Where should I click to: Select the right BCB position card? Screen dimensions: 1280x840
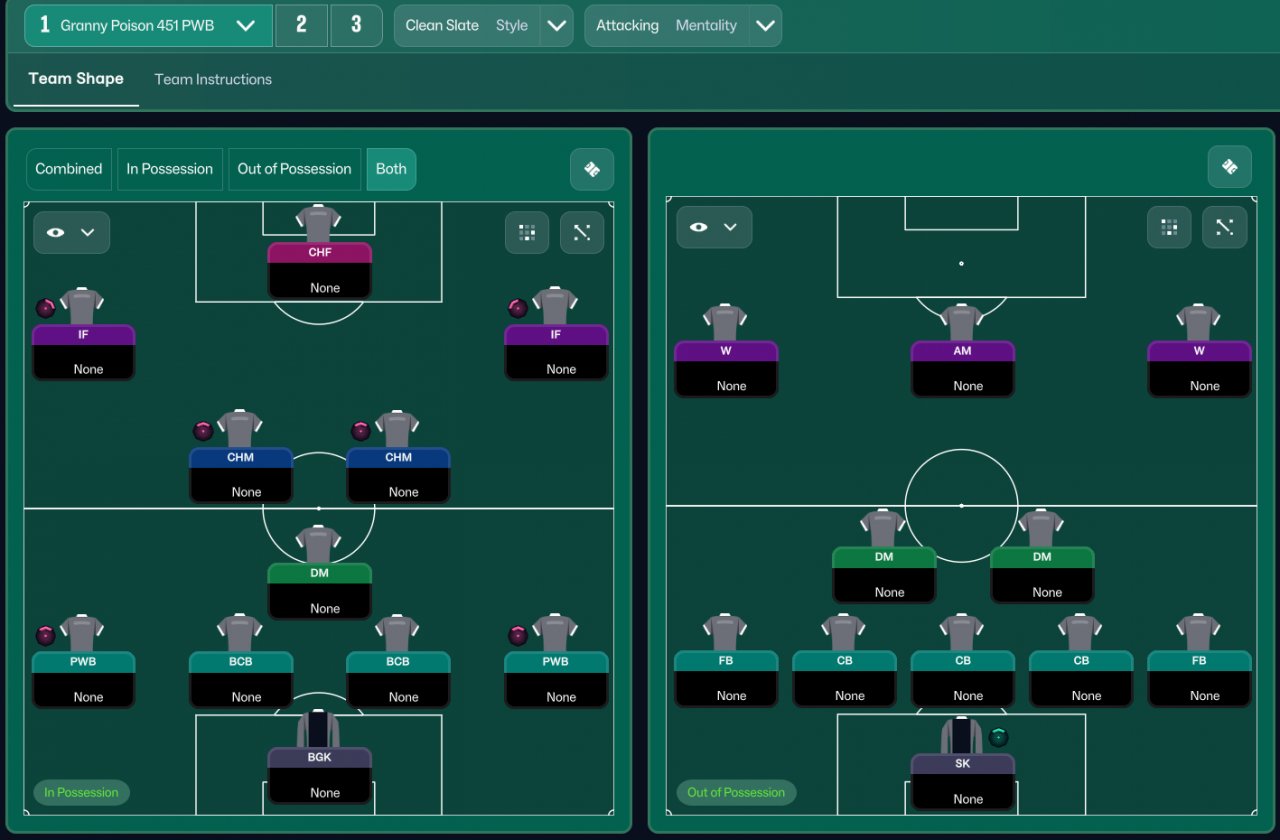click(x=398, y=680)
